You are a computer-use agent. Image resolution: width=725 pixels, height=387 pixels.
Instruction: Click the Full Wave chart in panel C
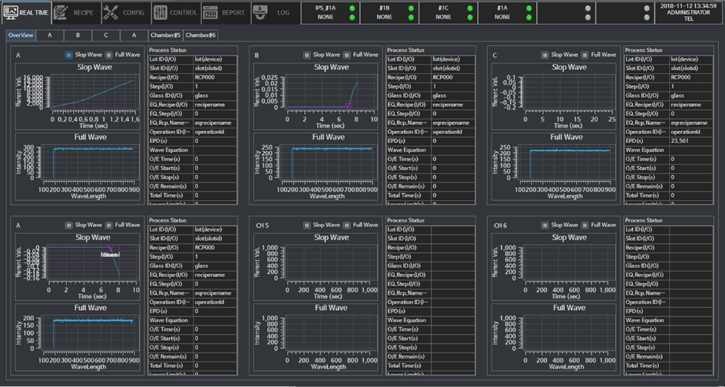tap(554, 167)
